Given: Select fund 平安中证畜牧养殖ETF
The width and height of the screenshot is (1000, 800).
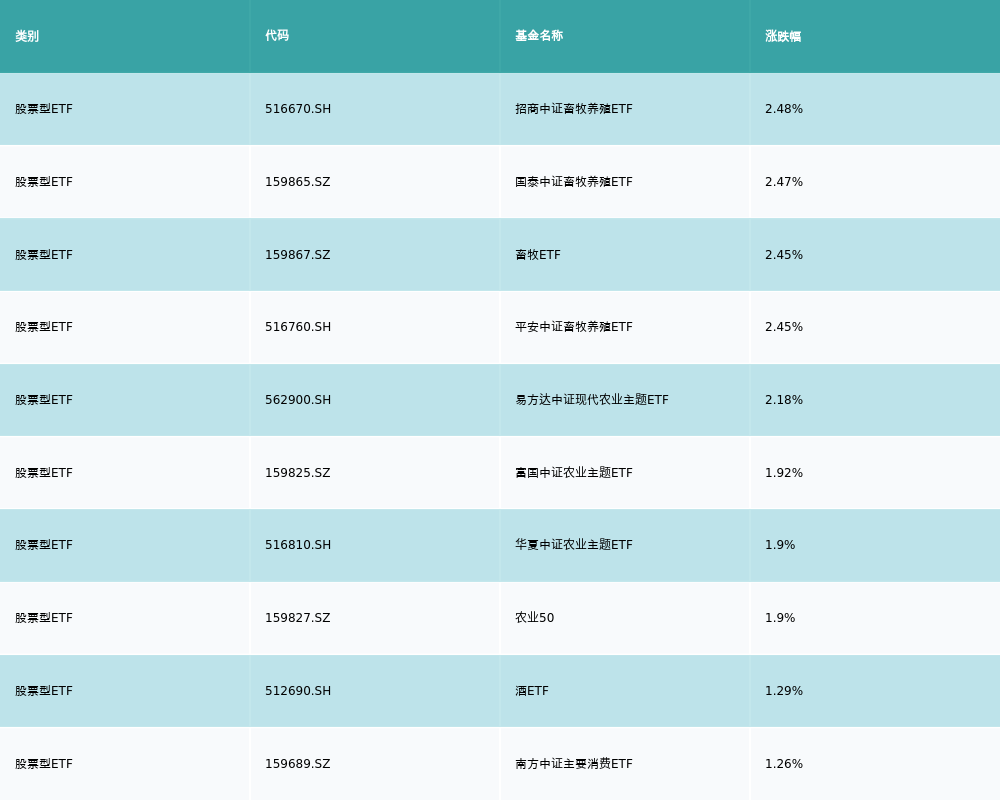Looking at the screenshot, I should point(574,327).
